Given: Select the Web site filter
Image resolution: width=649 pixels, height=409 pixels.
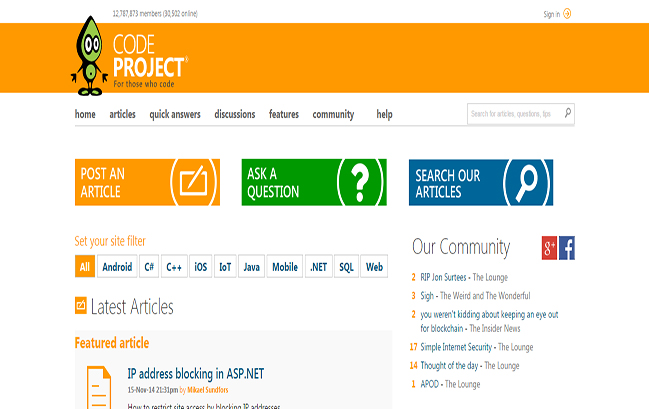Looking at the screenshot, I should [x=374, y=266].
